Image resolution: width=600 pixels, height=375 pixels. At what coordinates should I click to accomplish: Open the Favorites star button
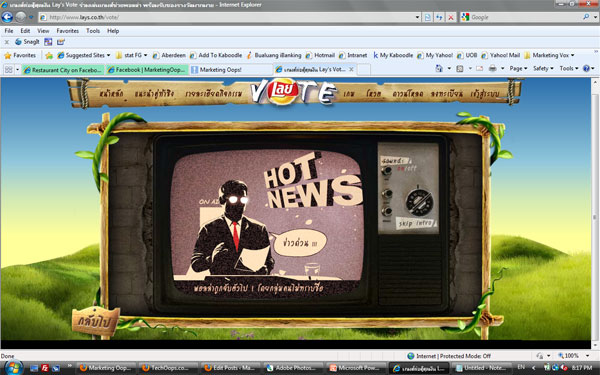click(20, 55)
